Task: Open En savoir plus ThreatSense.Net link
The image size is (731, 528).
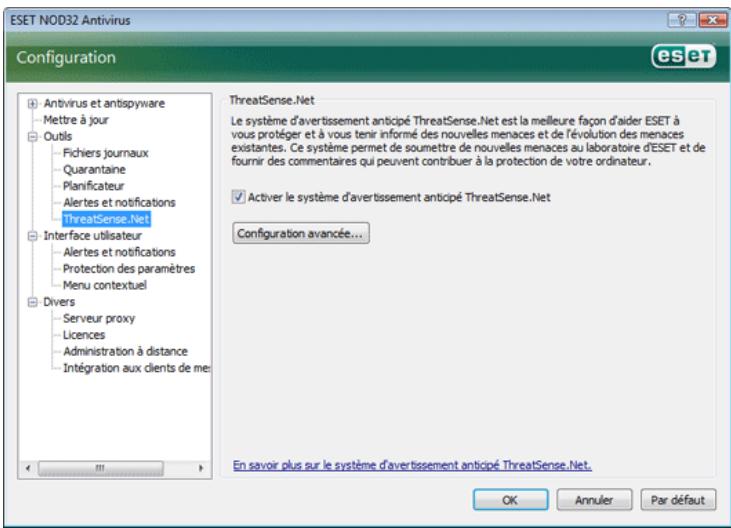Action: click(x=412, y=465)
